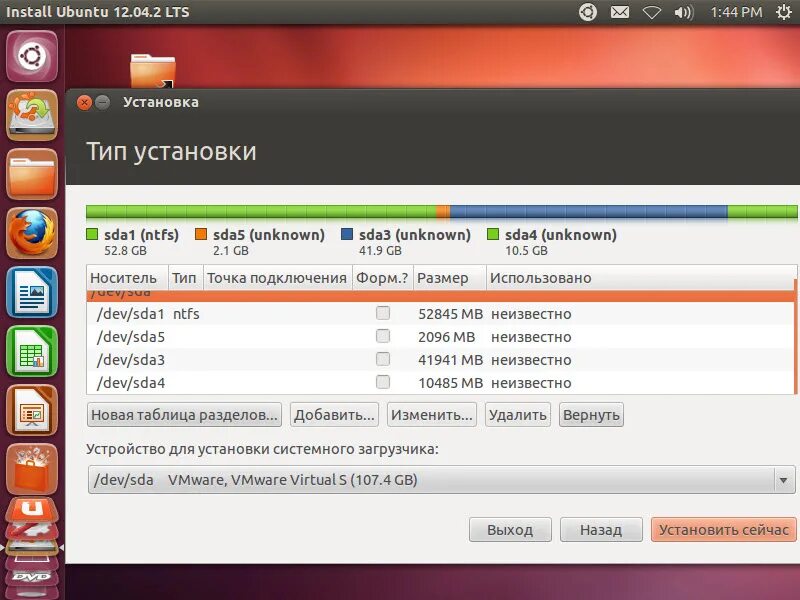This screenshot has width=800, height=600.
Task: Click Новая таблица разделов button
Action: (x=184, y=415)
